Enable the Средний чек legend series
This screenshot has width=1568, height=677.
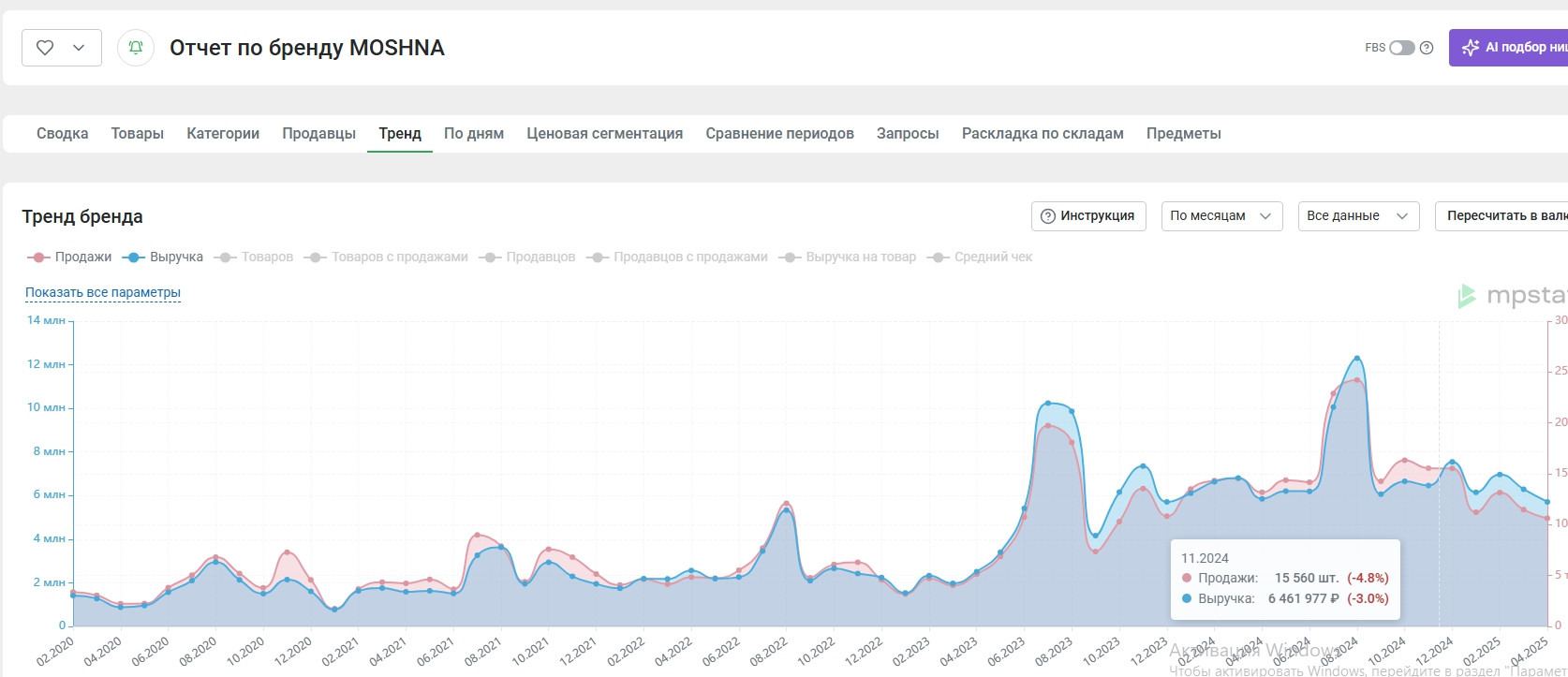tap(980, 258)
